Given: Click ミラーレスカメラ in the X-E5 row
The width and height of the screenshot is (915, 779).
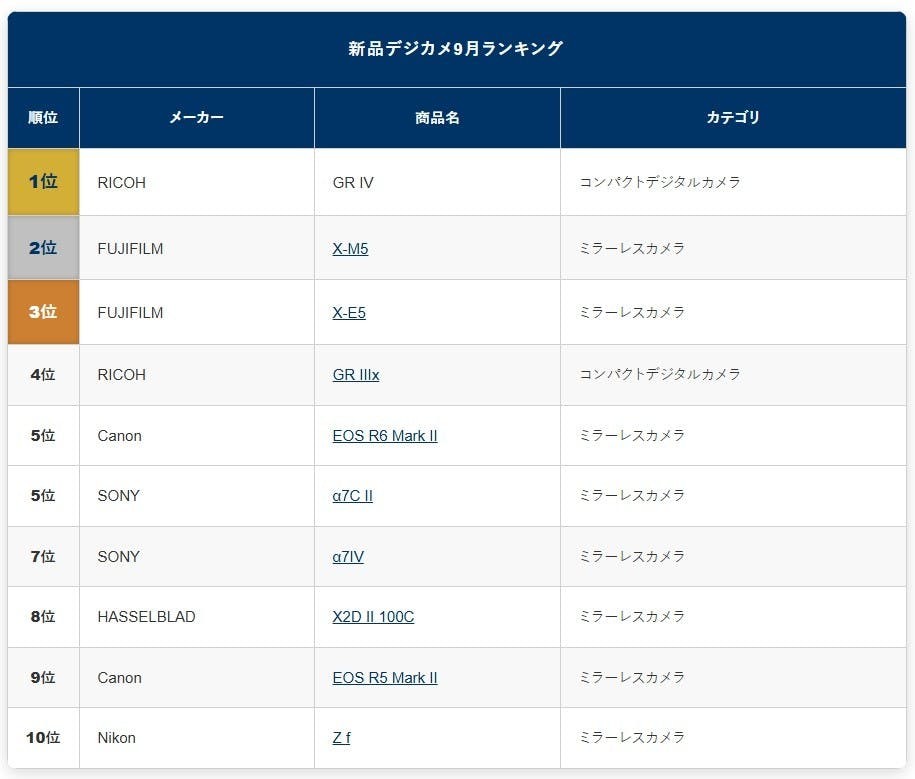Looking at the screenshot, I should (x=632, y=312).
